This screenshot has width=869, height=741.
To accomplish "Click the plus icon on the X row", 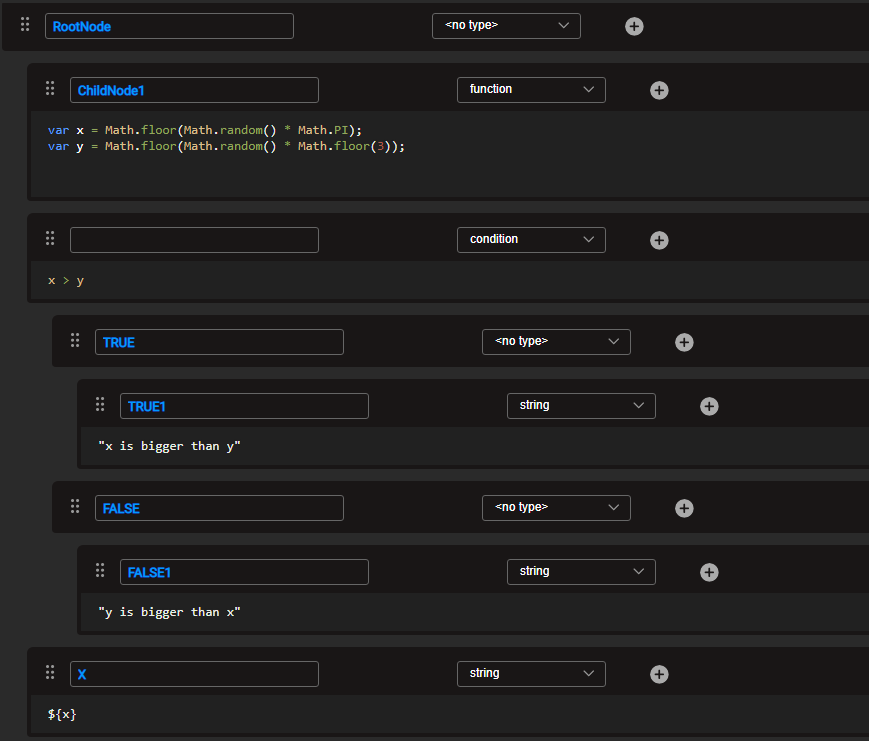I will (x=659, y=674).
